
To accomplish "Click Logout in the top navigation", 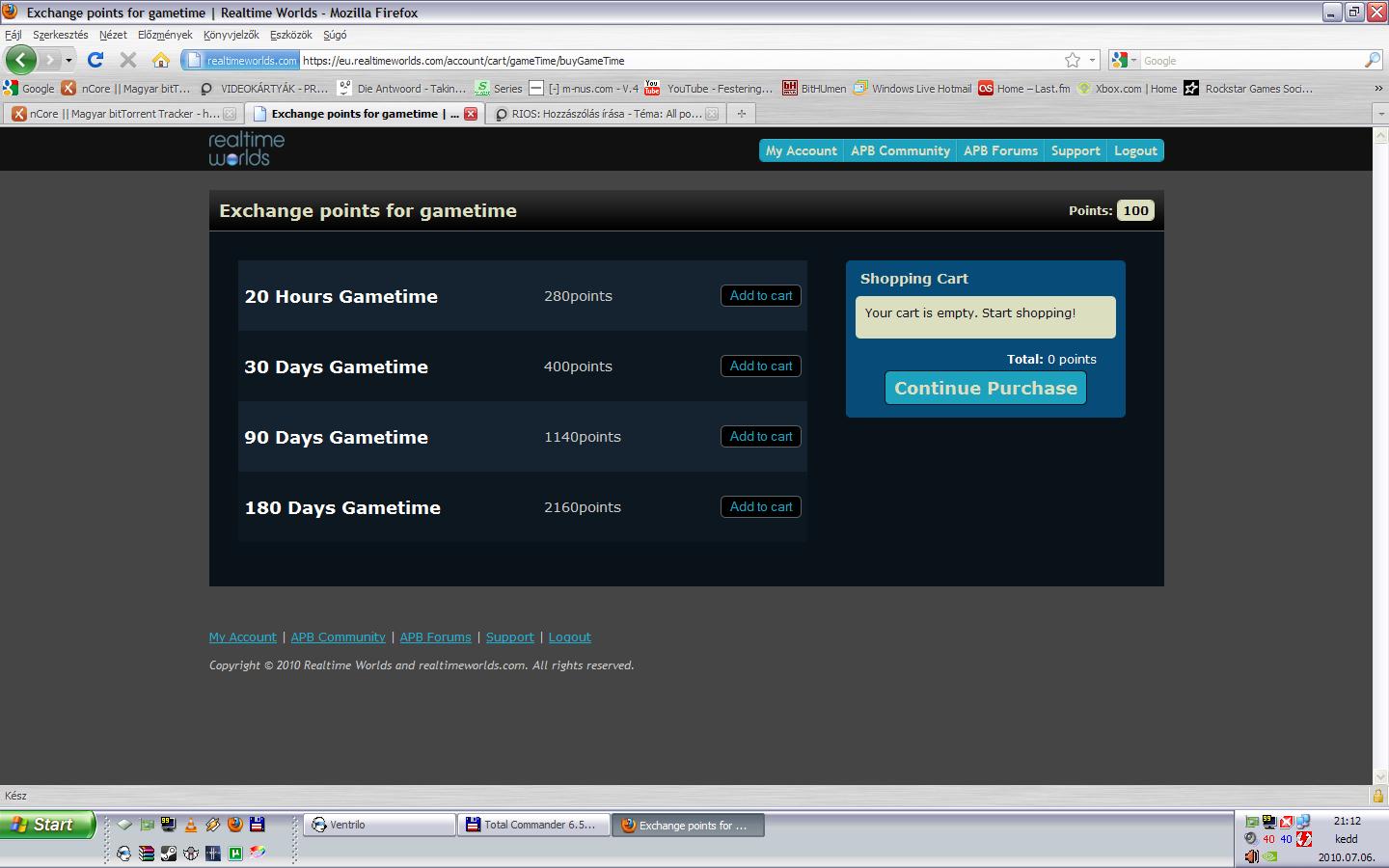I will click(x=1135, y=150).
